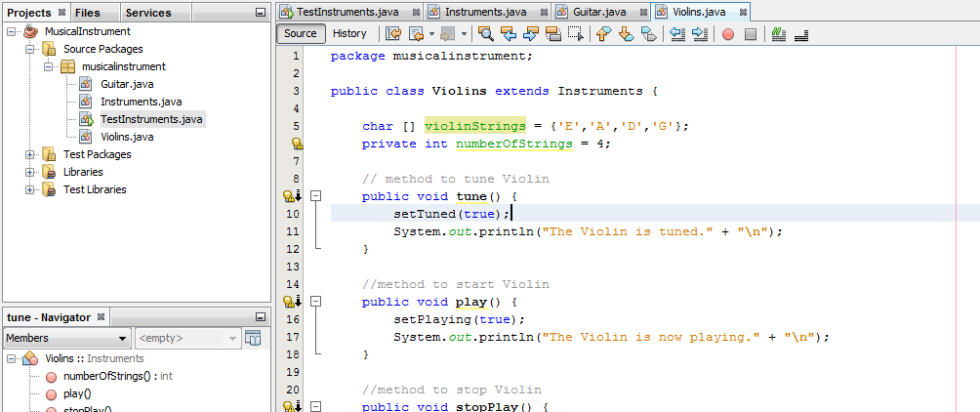Image resolution: width=980 pixels, height=412 pixels.
Task: Expand the Test Packages tree node
Action: (x=30, y=155)
